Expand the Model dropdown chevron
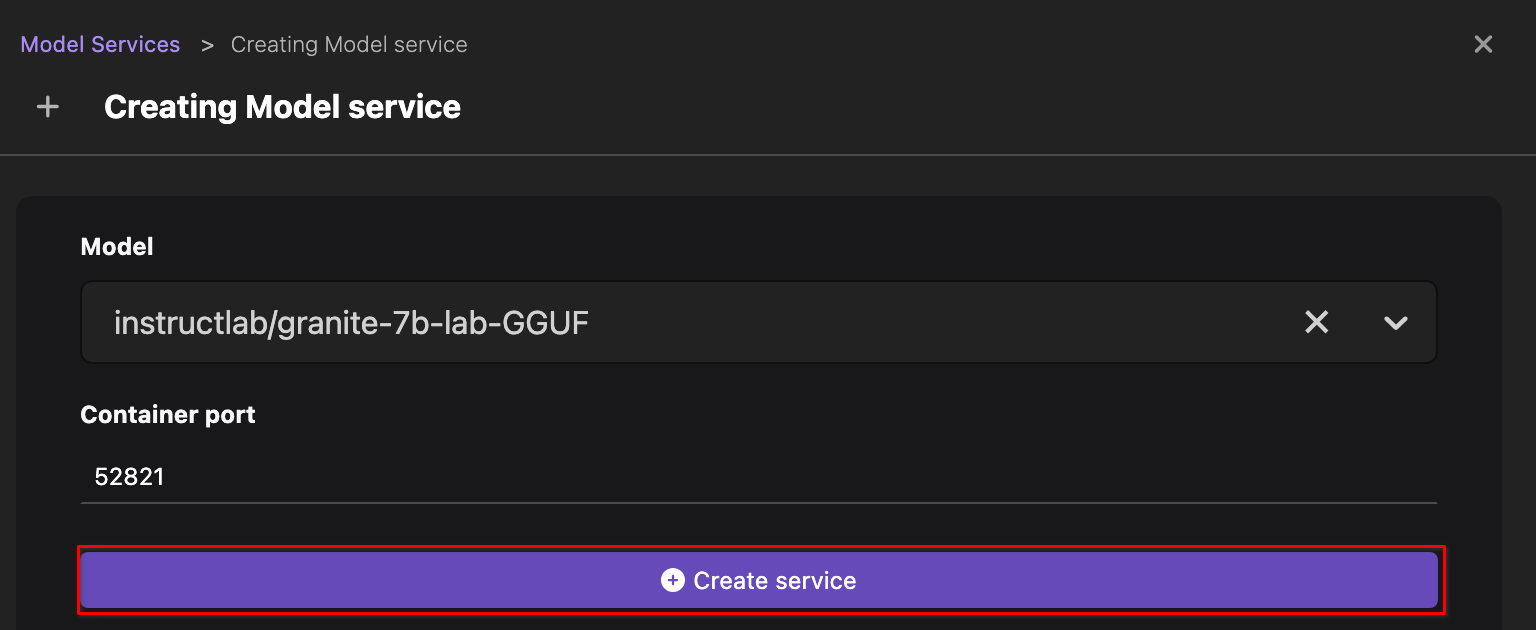Screen dimensions: 1536x630 click(1395, 322)
